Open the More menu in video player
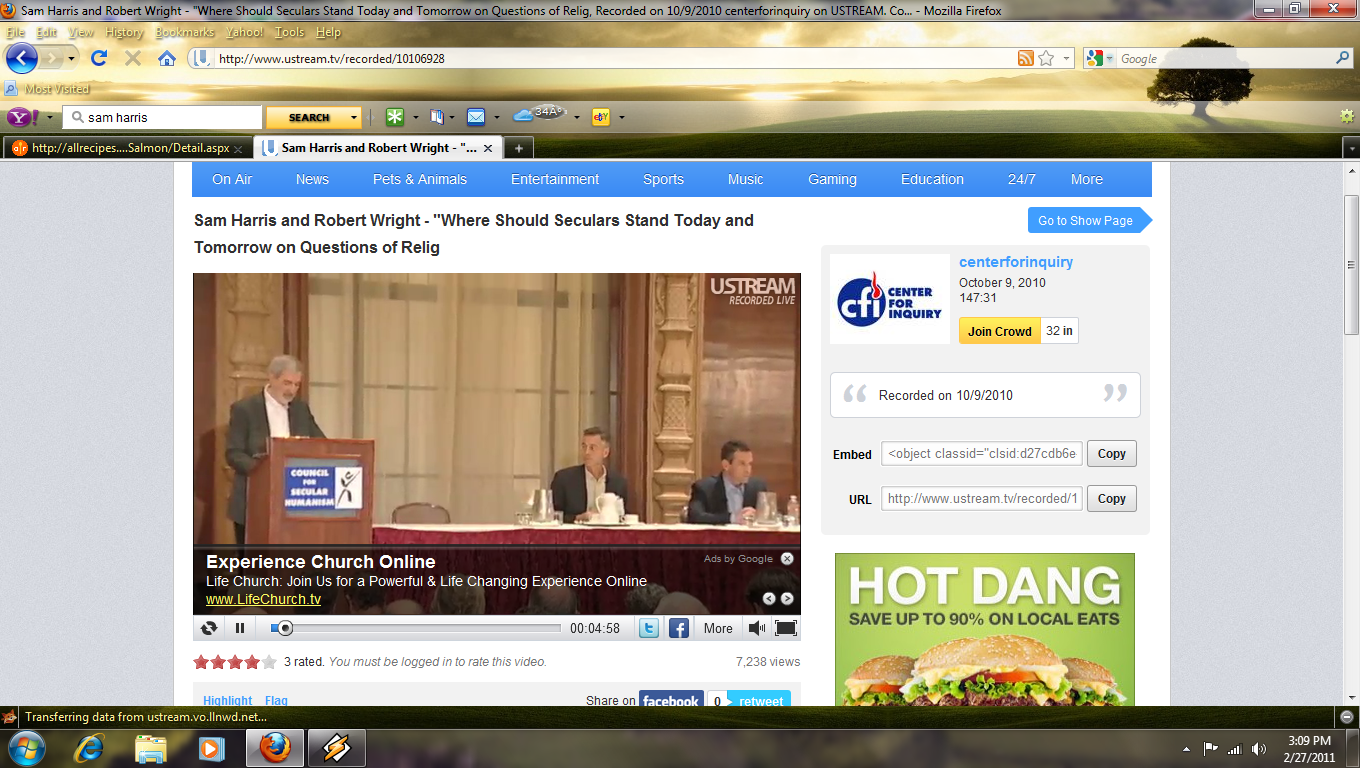The image size is (1360, 768). click(717, 628)
